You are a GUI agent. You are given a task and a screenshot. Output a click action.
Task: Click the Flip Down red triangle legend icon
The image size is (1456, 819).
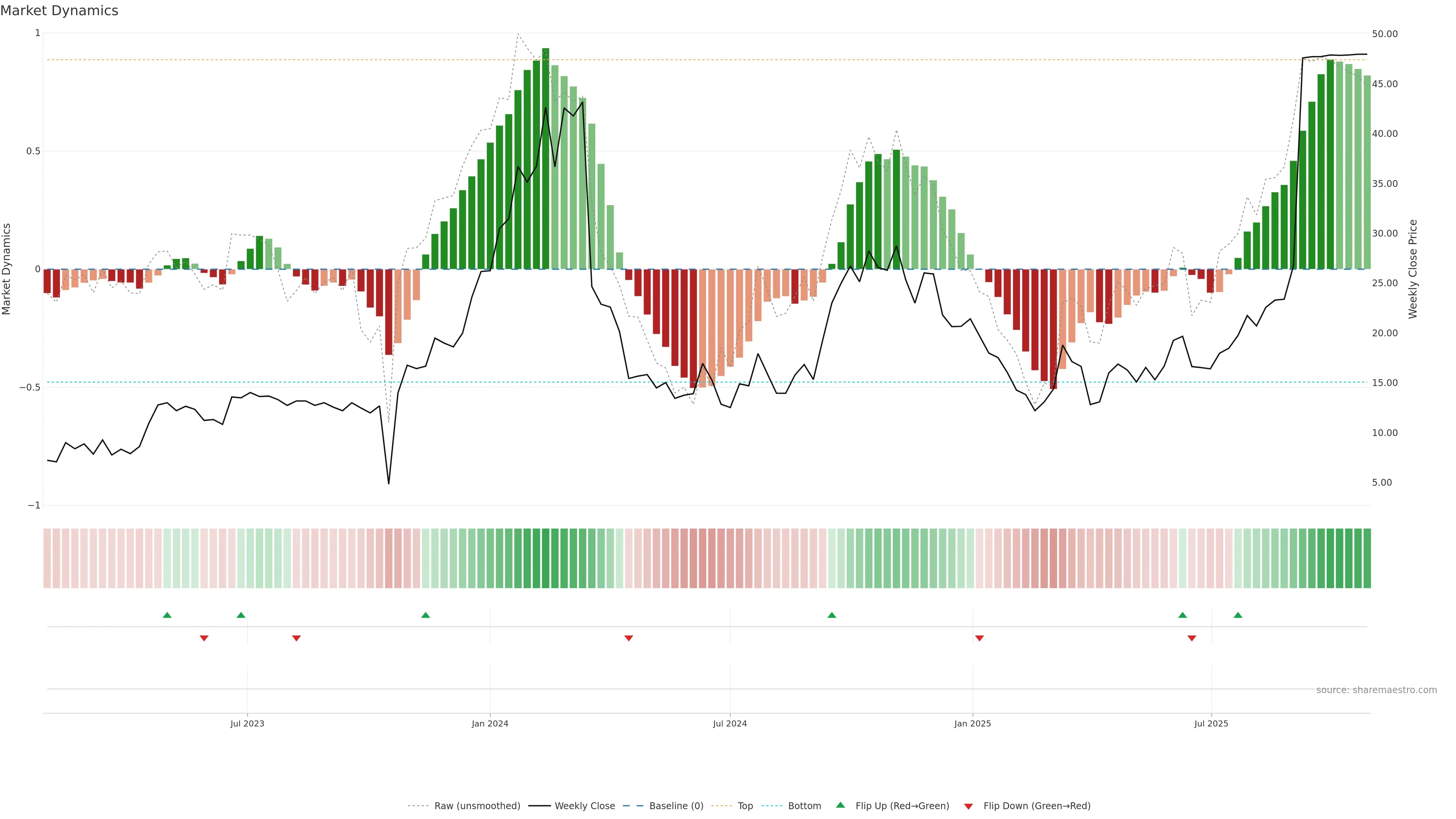(968, 806)
